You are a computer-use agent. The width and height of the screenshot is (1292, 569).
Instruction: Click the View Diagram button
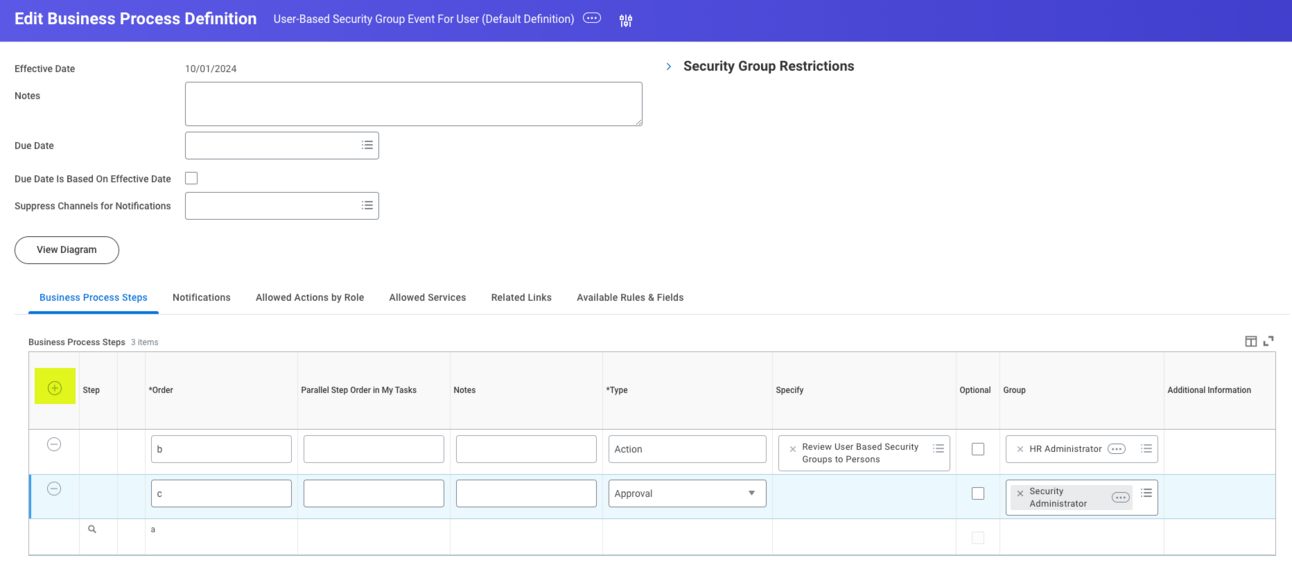[x=67, y=250]
